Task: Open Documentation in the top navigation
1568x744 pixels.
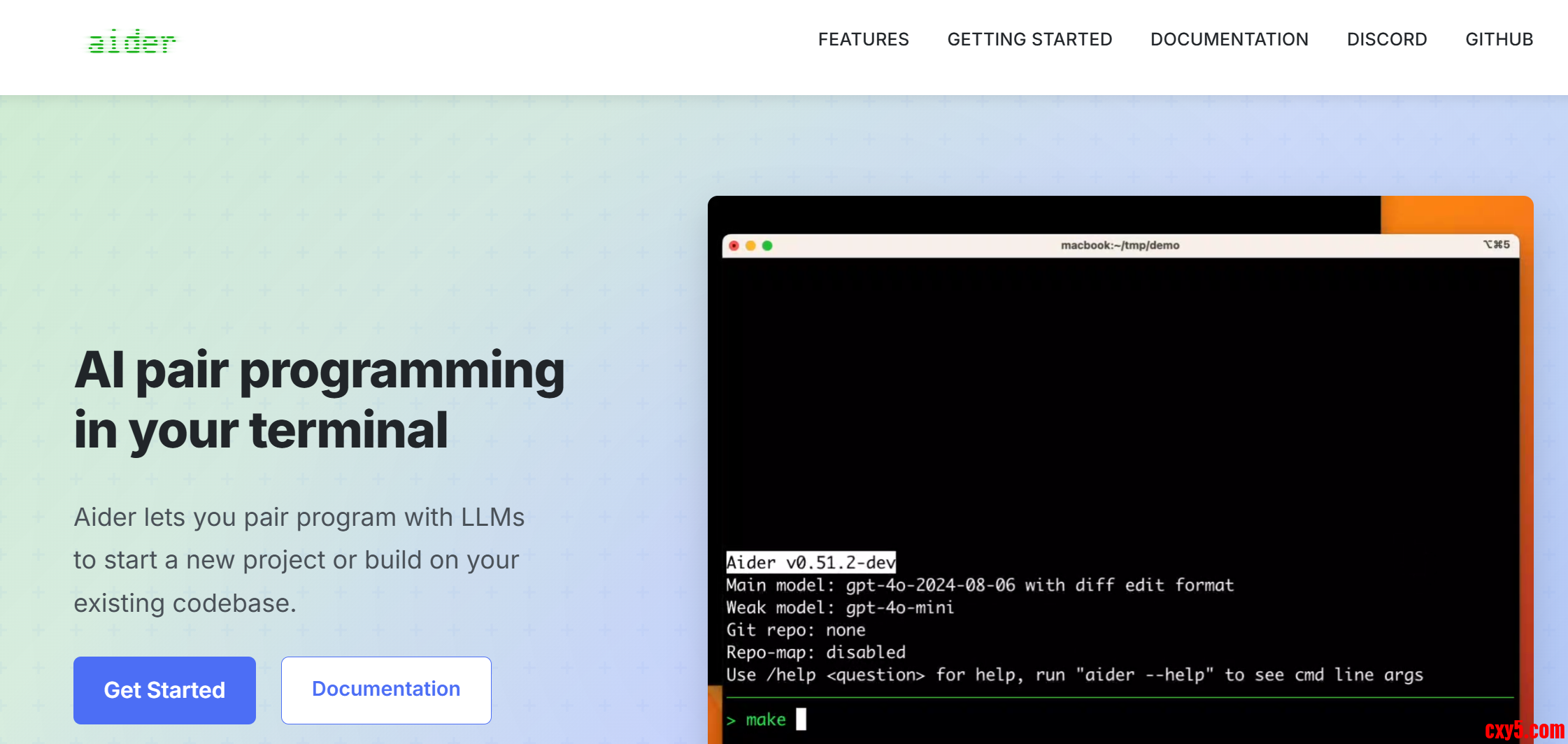Action: coord(1230,39)
